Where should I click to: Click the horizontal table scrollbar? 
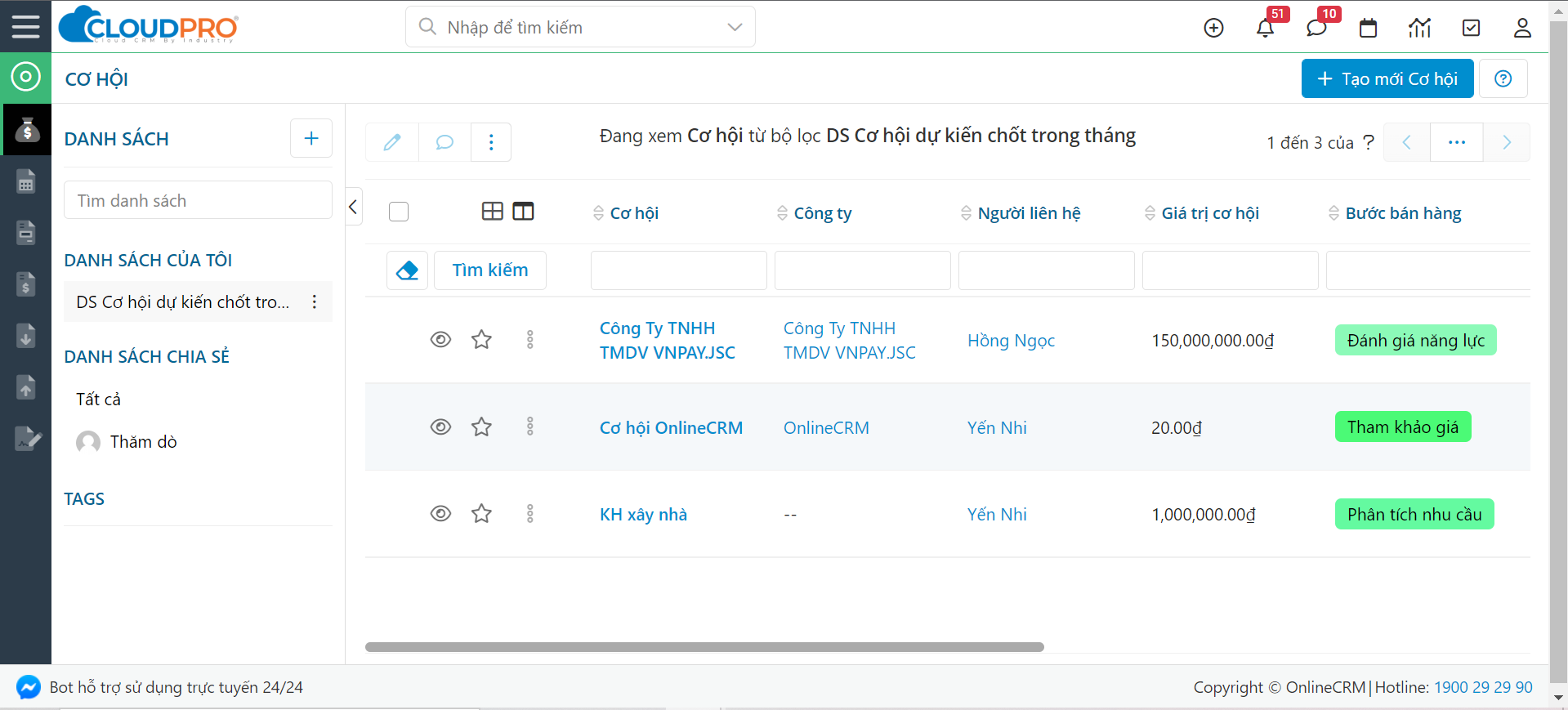point(704,647)
